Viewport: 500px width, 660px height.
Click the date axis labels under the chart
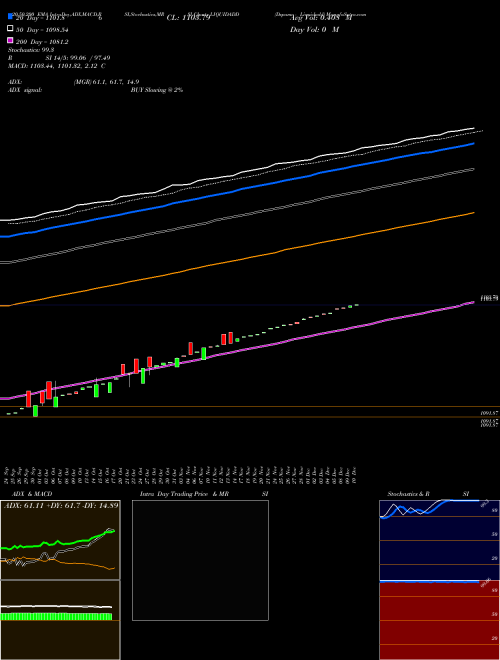(181, 475)
